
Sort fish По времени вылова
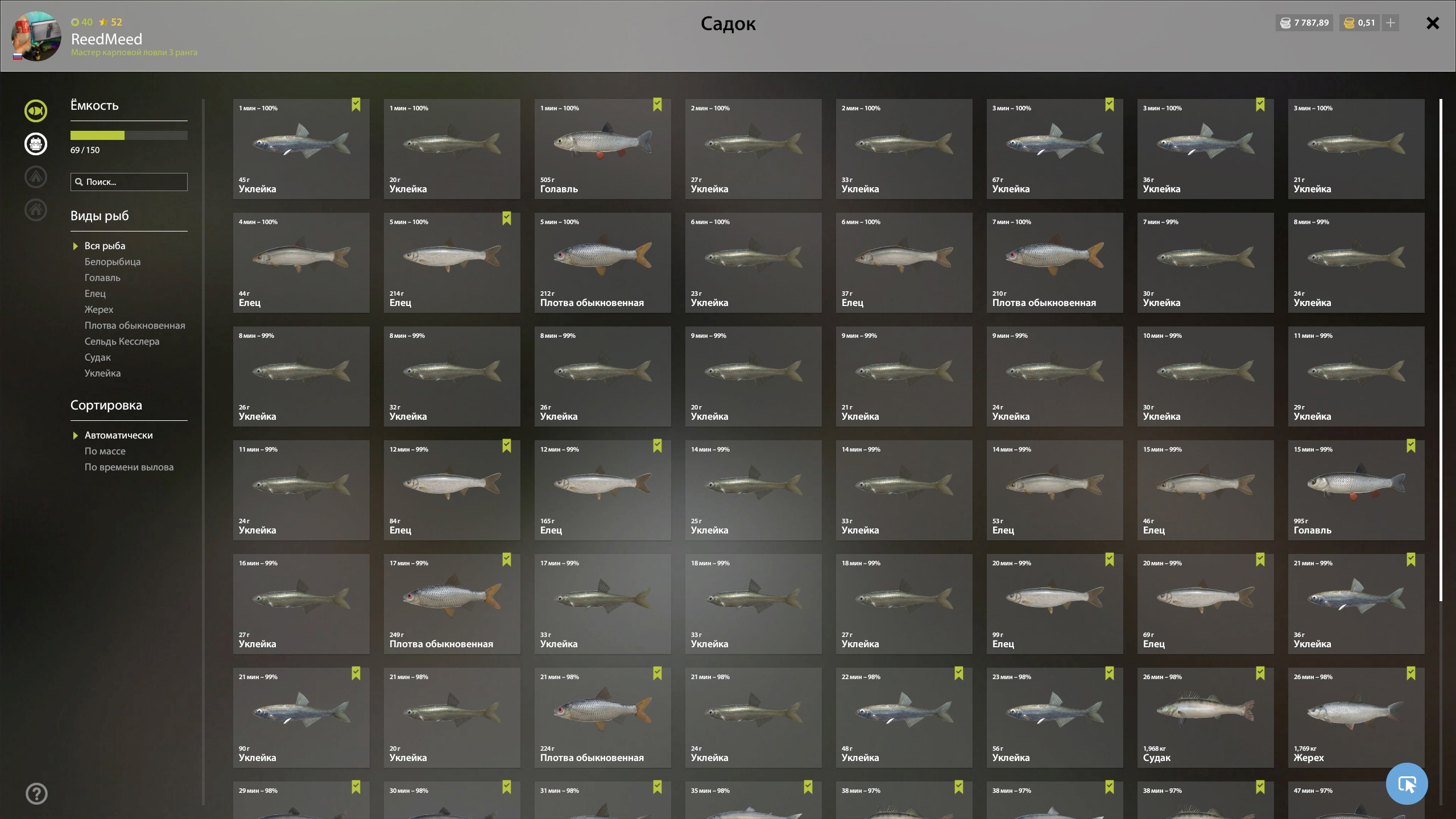129,467
